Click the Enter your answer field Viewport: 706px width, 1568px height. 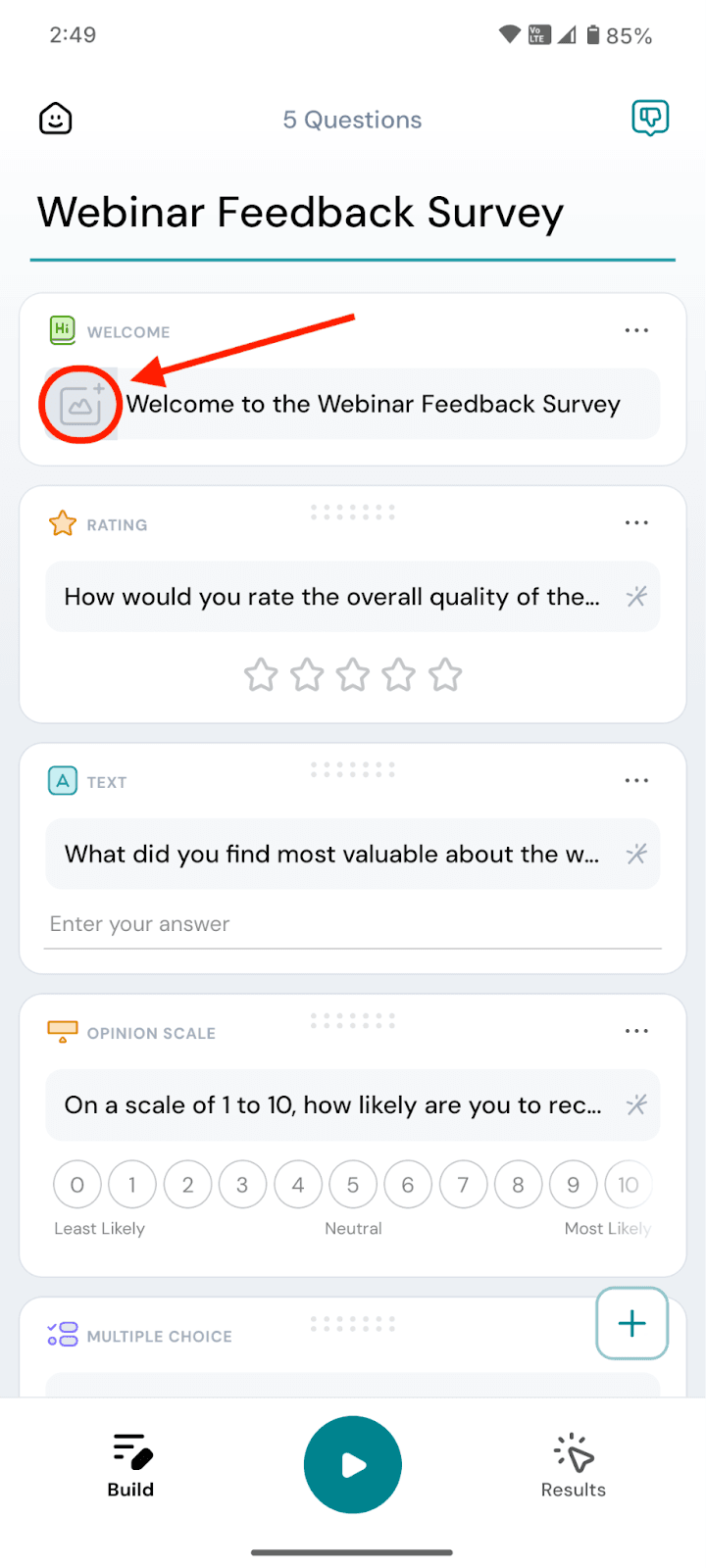coord(353,924)
